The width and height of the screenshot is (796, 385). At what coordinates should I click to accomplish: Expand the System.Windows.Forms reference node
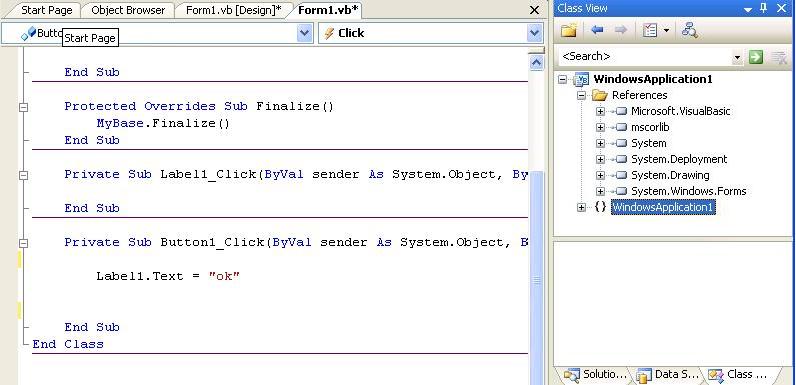tap(601, 191)
